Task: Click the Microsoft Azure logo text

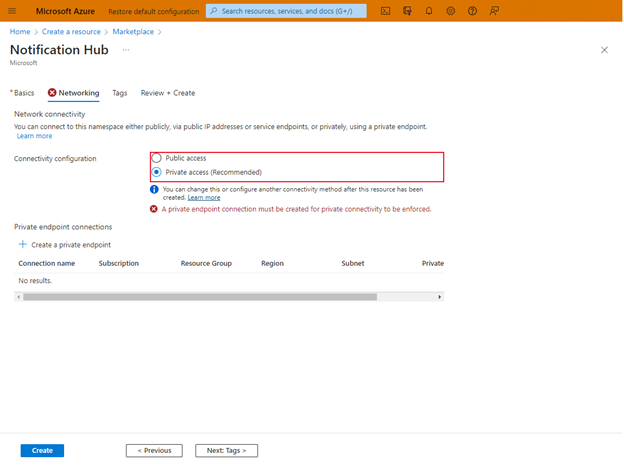Action: tap(65, 11)
